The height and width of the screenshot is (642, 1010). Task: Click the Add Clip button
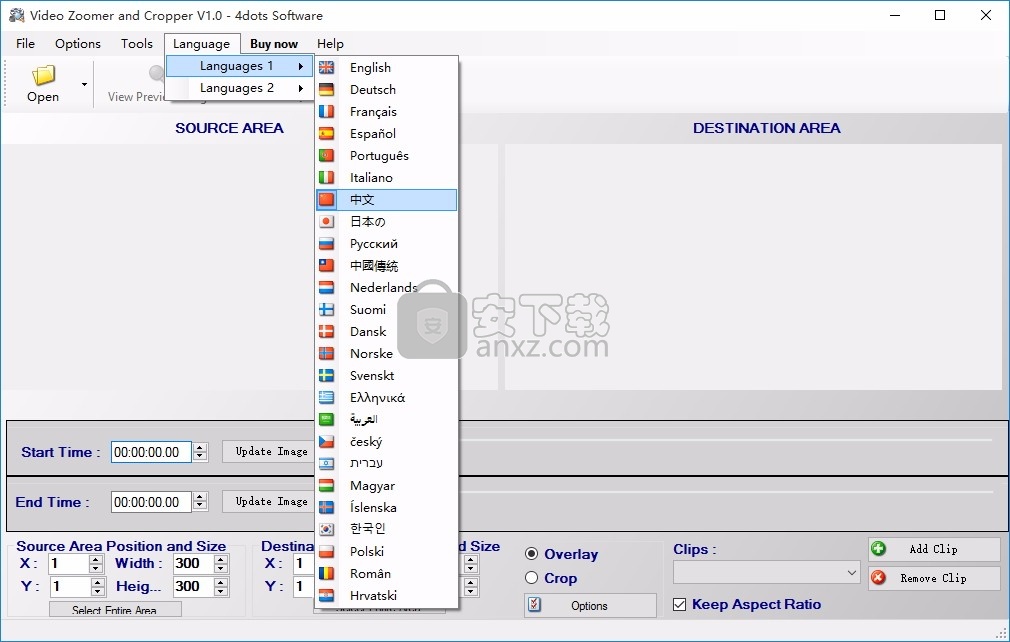tap(933, 549)
